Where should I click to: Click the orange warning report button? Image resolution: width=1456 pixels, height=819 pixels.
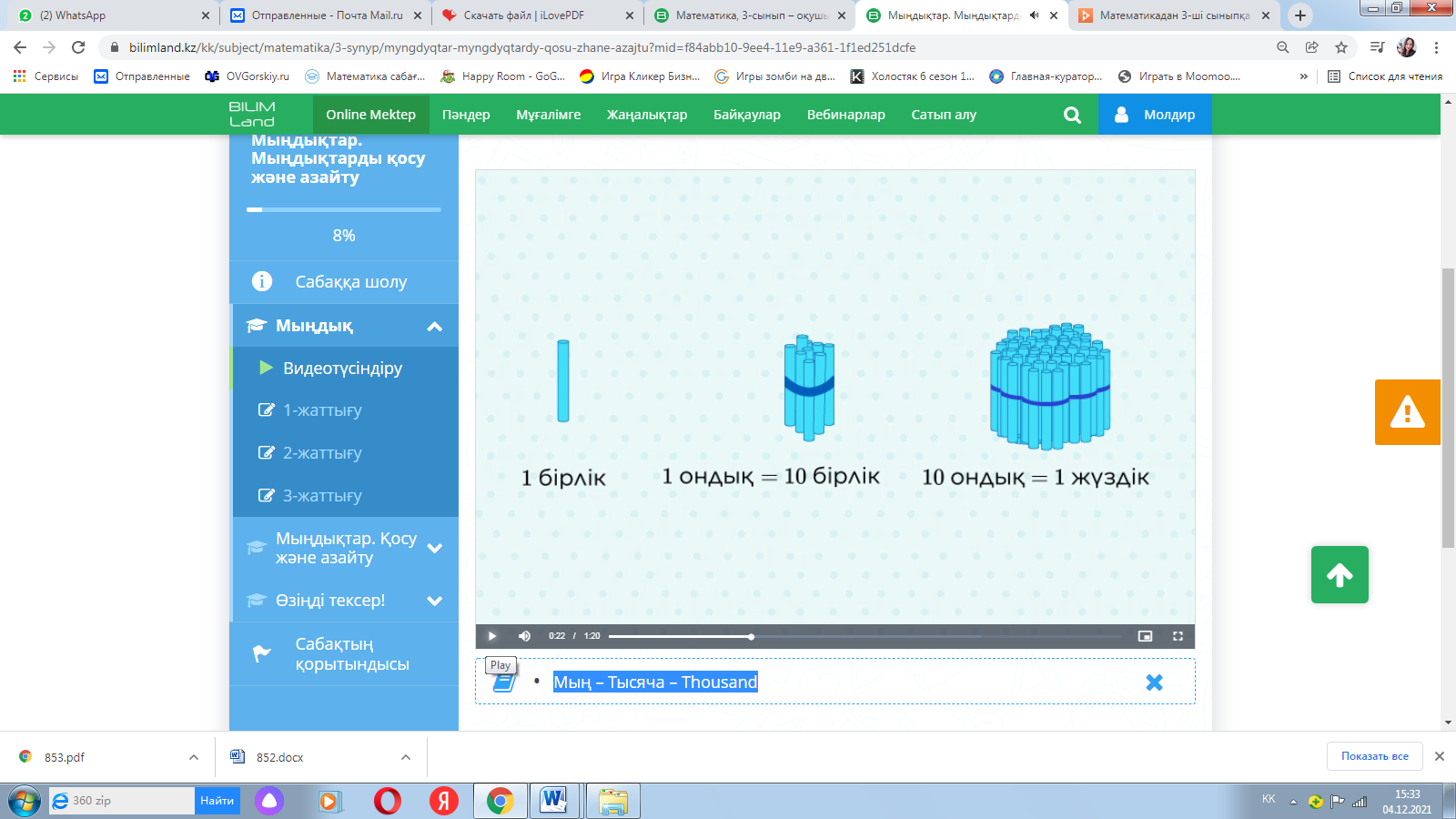coord(1408,412)
